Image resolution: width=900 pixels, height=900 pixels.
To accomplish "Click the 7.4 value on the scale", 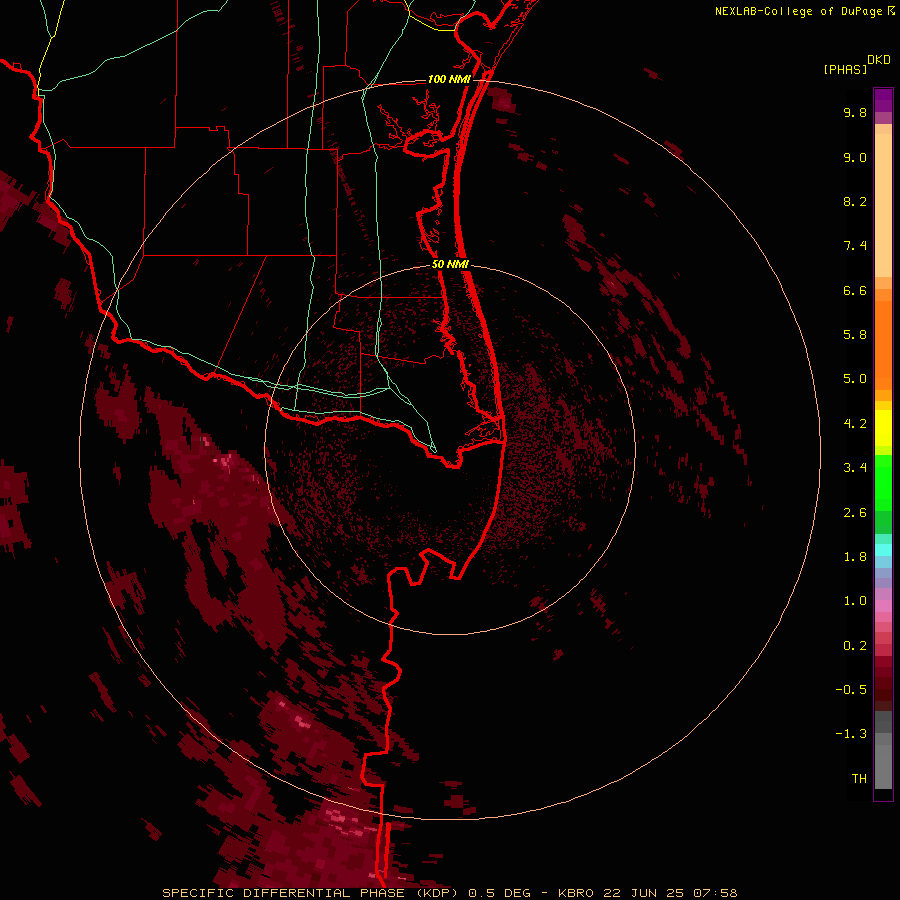I will (855, 246).
